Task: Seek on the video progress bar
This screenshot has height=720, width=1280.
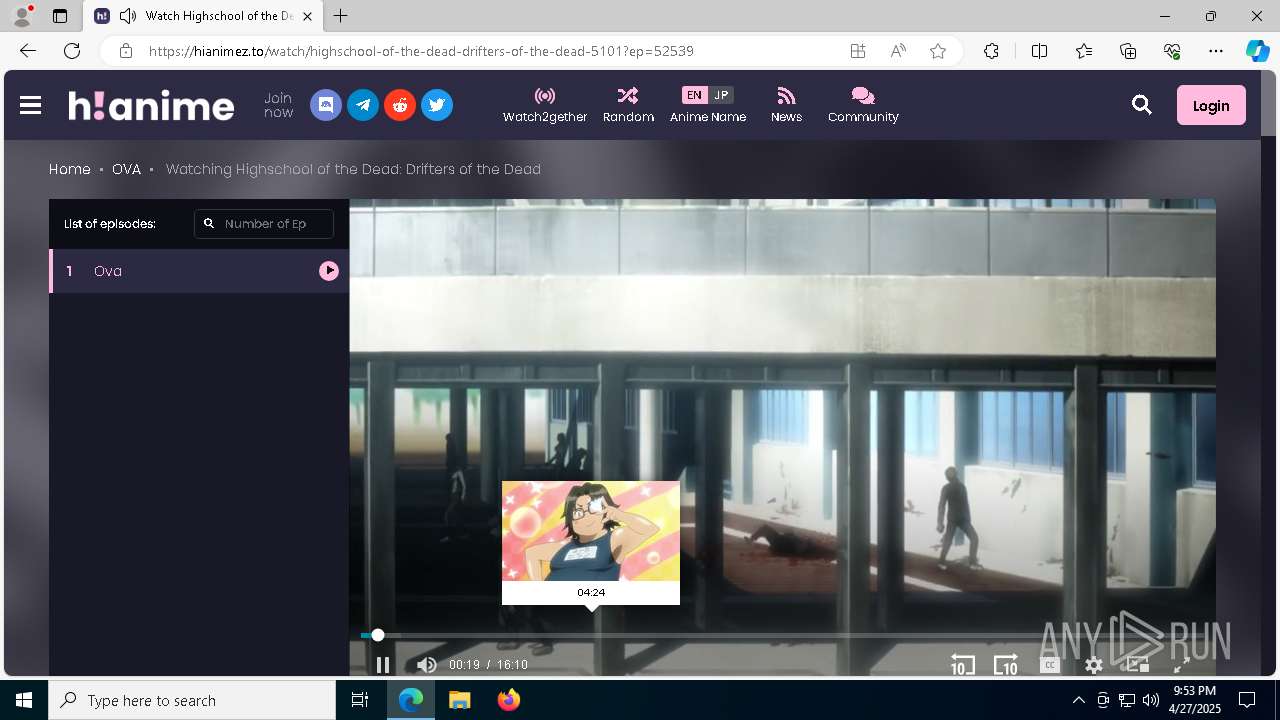Action: (x=782, y=635)
